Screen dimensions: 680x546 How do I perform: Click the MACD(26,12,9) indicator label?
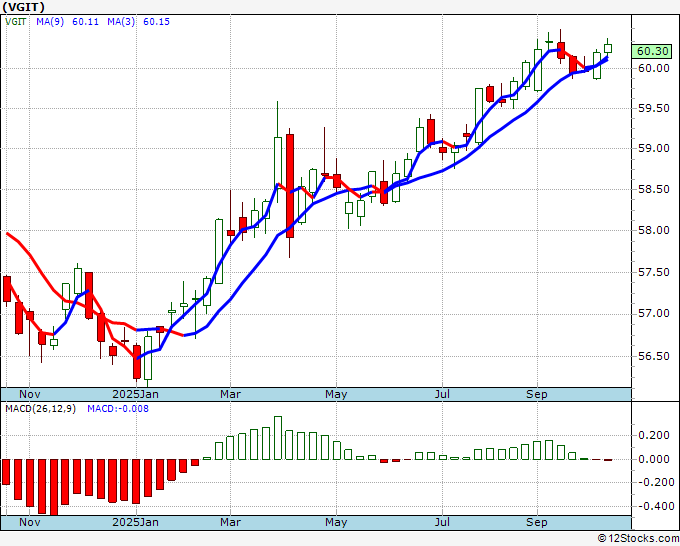[40, 409]
